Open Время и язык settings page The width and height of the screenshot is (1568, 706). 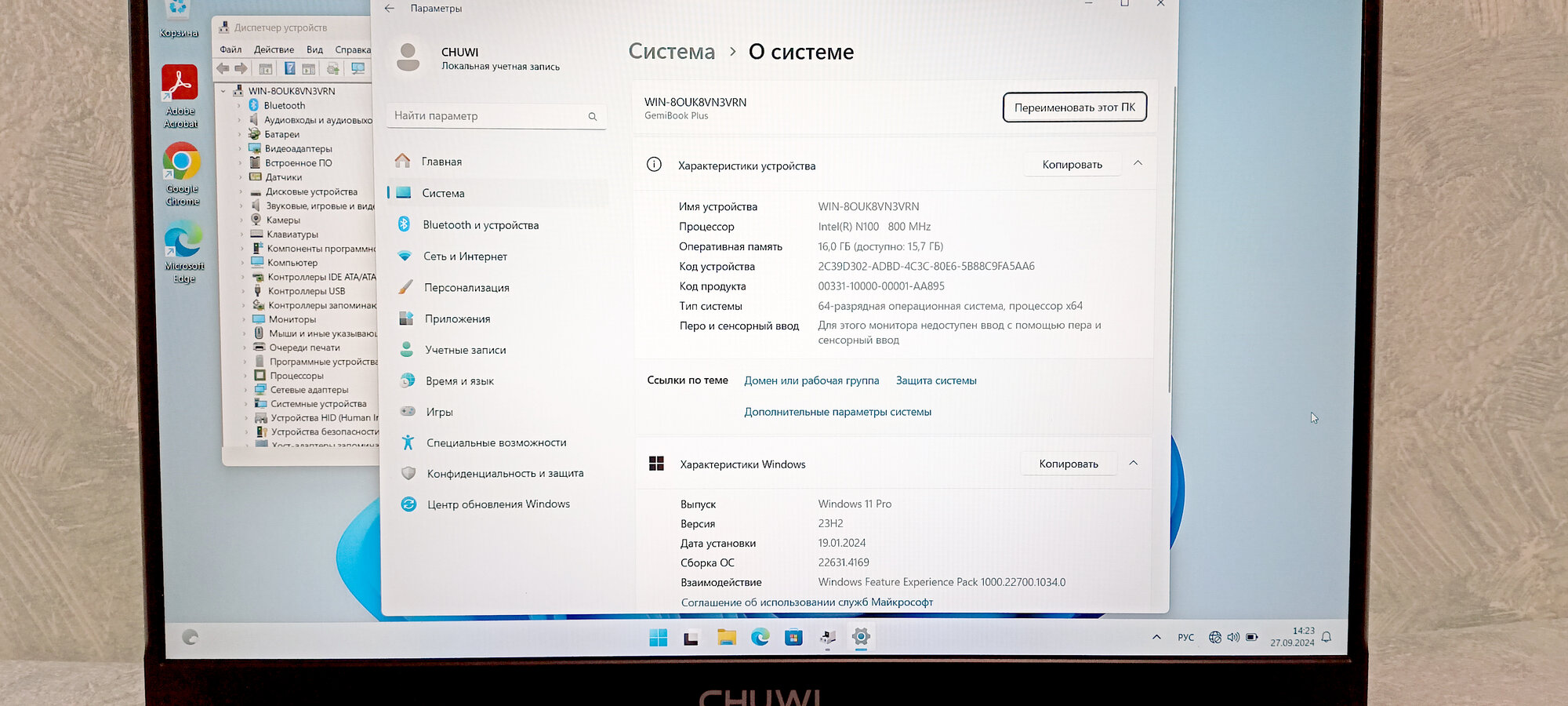click(x=501, y=381)
